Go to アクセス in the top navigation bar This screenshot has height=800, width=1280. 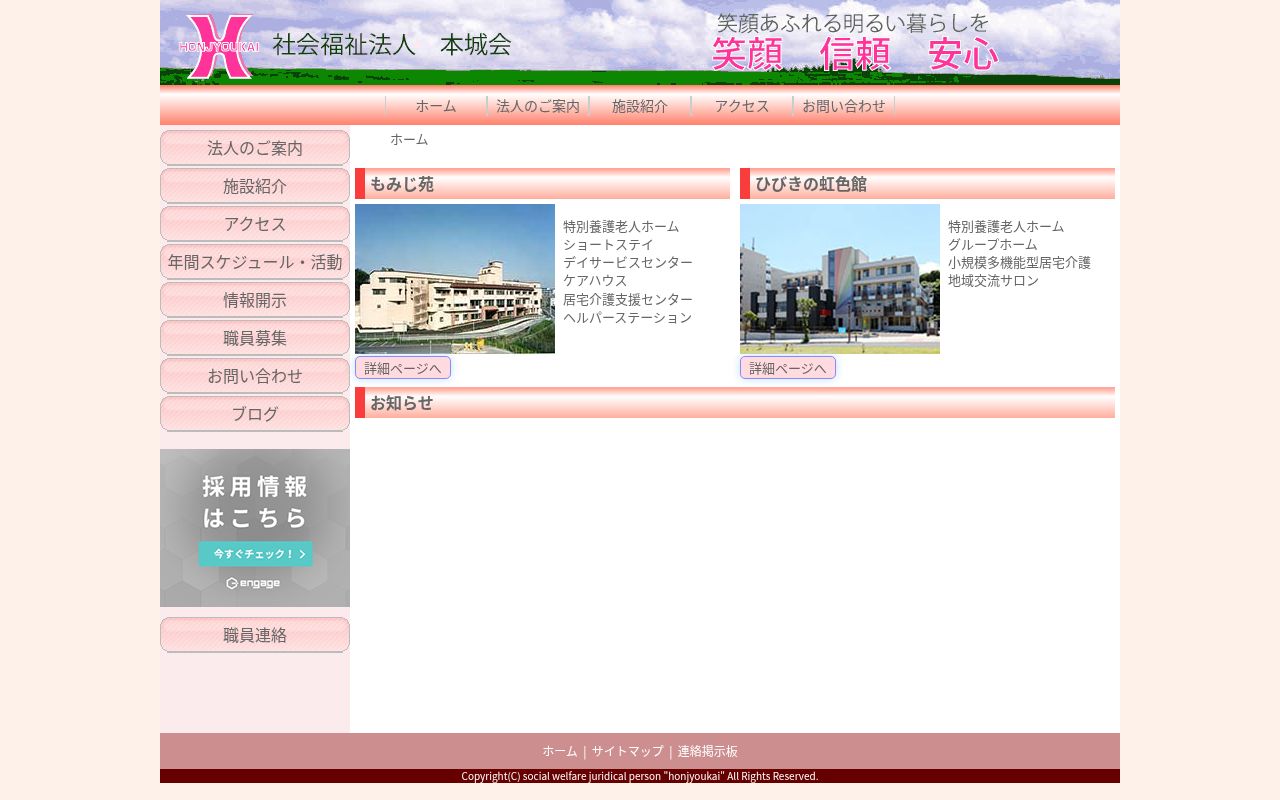742,106
